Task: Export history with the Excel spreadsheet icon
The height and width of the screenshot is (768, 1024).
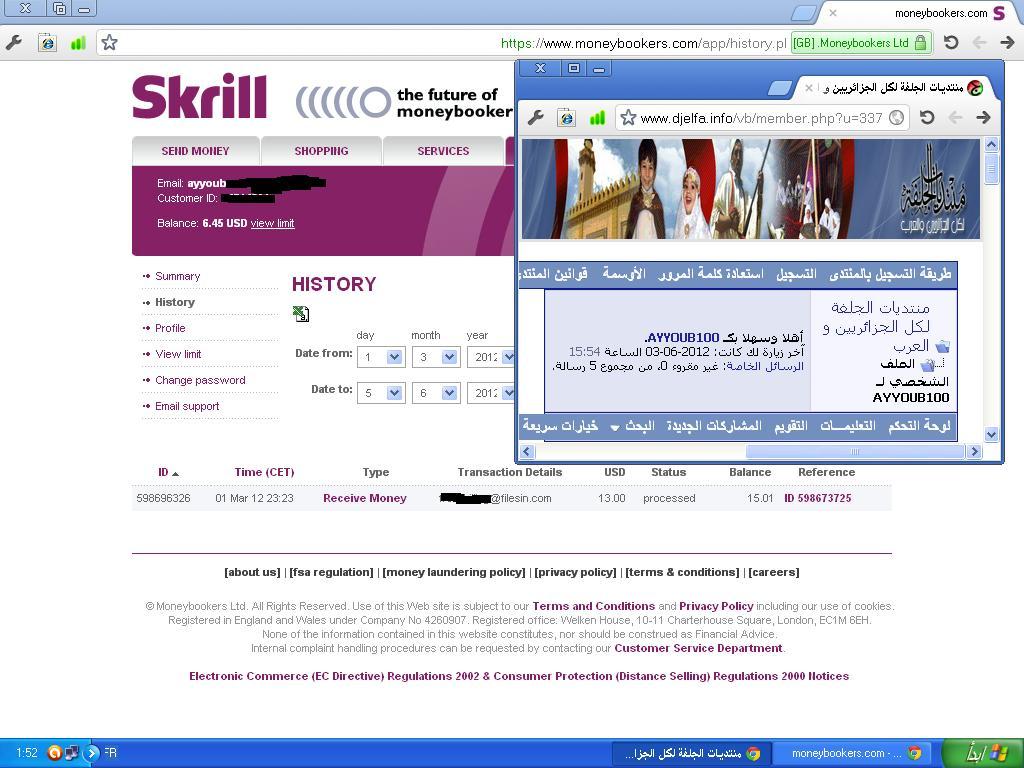Action: pos(301,314)
